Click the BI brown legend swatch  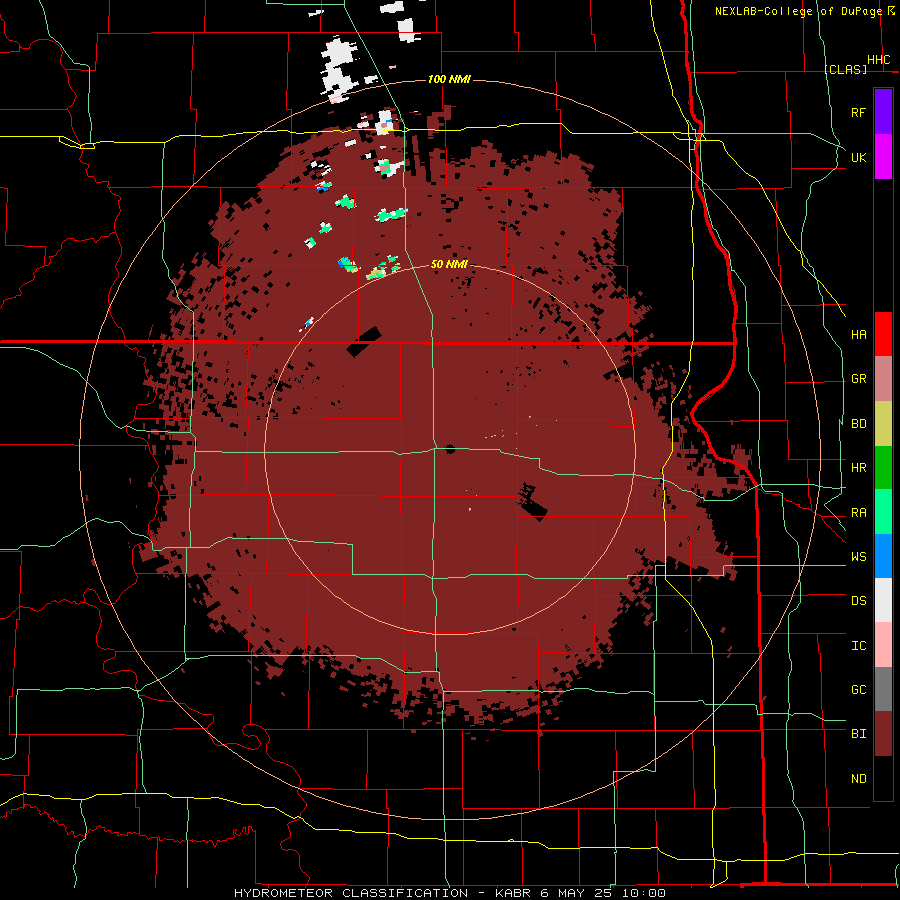tap(883, 734)
